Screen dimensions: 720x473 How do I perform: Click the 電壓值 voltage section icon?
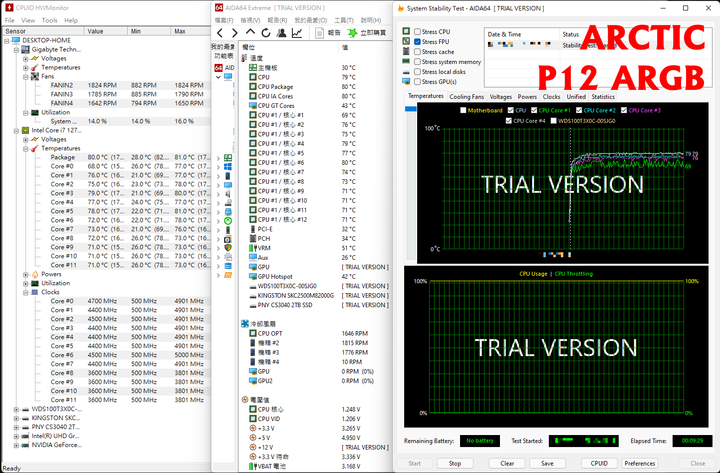click(x=245, y=400)
